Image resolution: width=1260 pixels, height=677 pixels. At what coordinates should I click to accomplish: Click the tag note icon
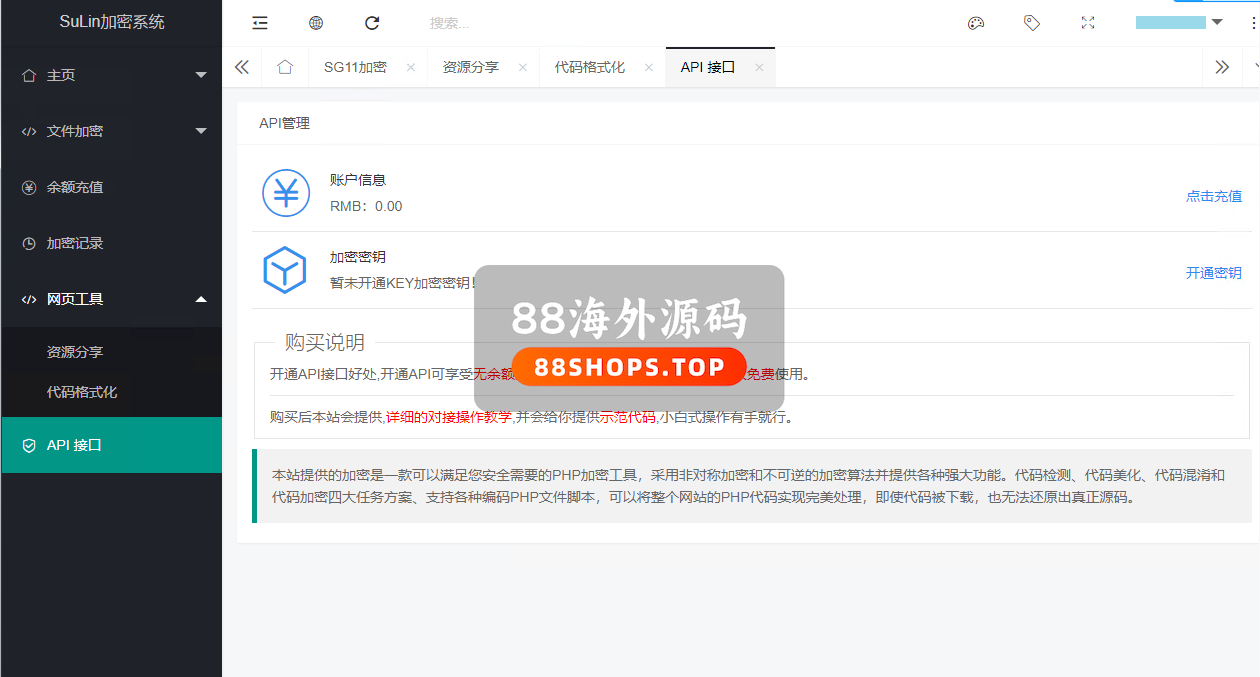pos(1032,23)
